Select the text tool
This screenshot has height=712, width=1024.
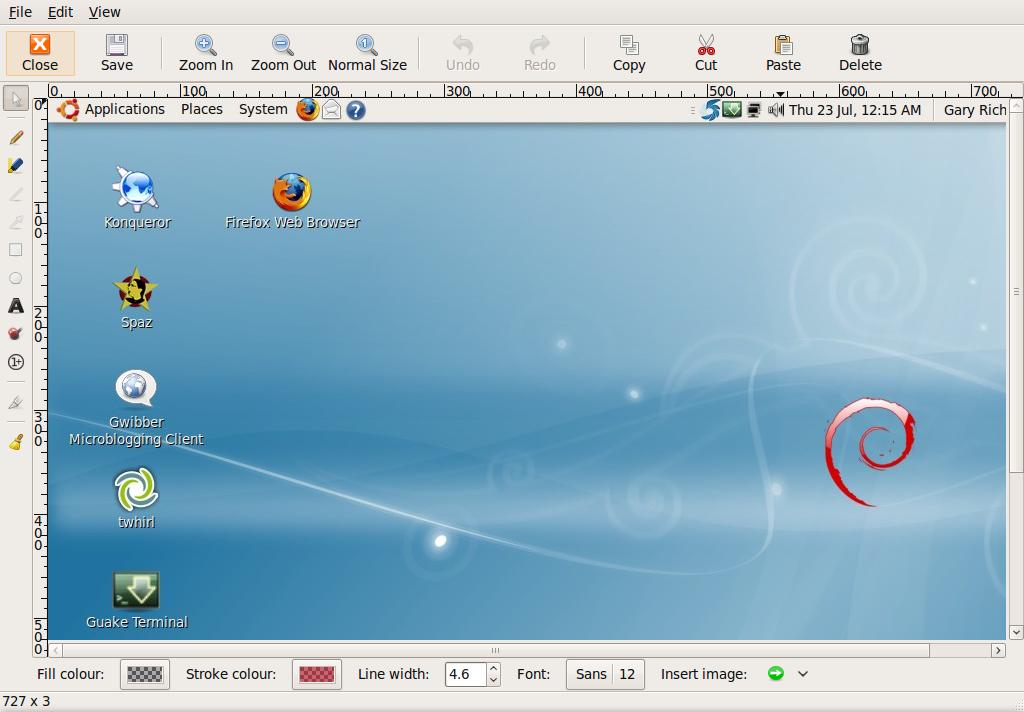(x=16, y=306)
